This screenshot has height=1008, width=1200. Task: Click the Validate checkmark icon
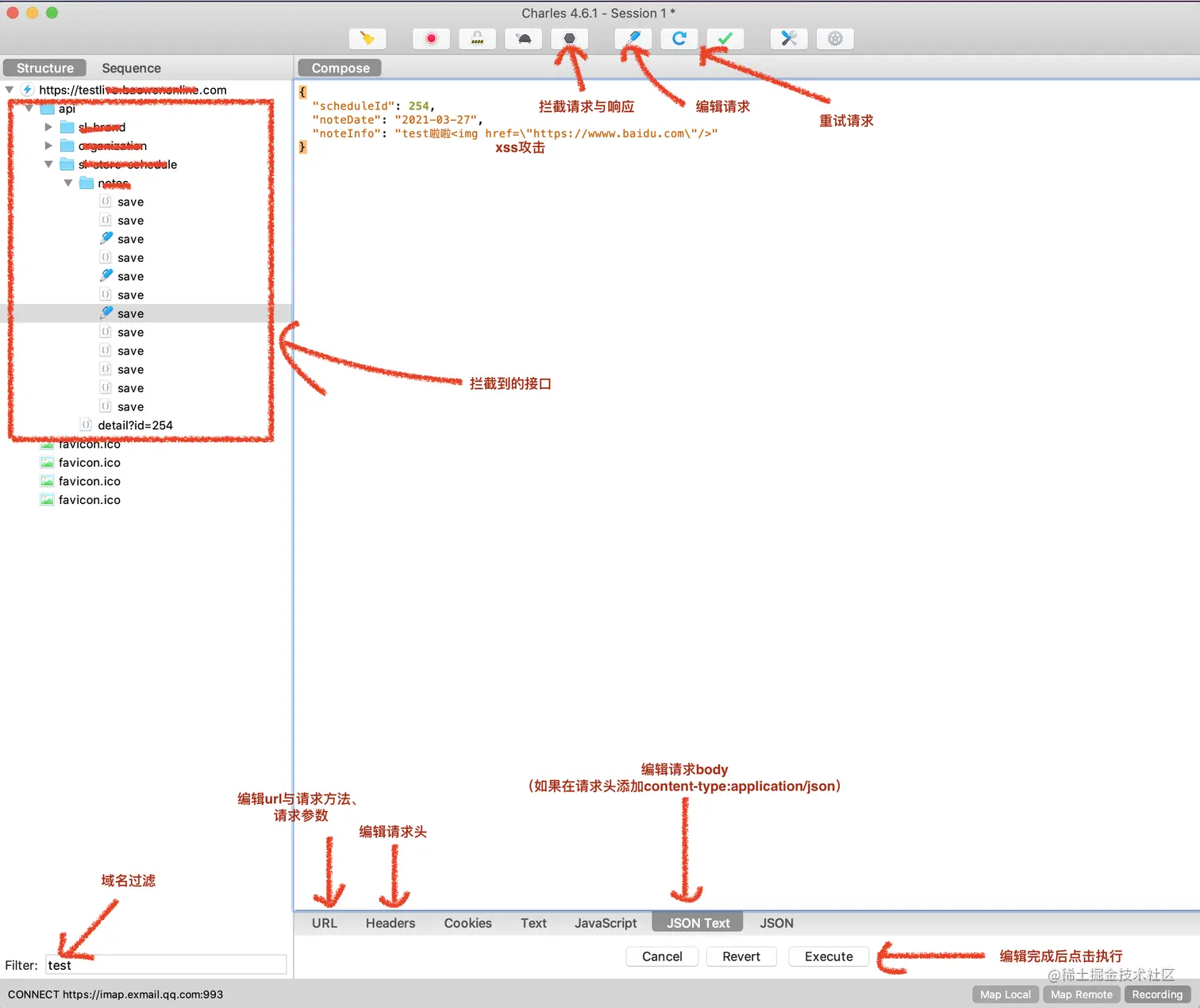725,39
